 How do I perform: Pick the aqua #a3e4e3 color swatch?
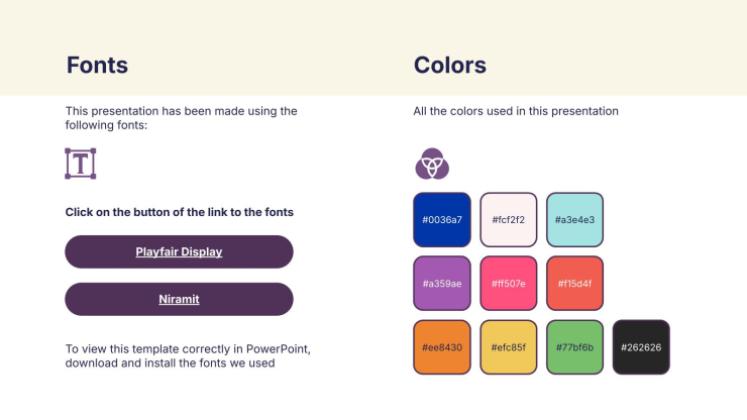pos(574,219)
